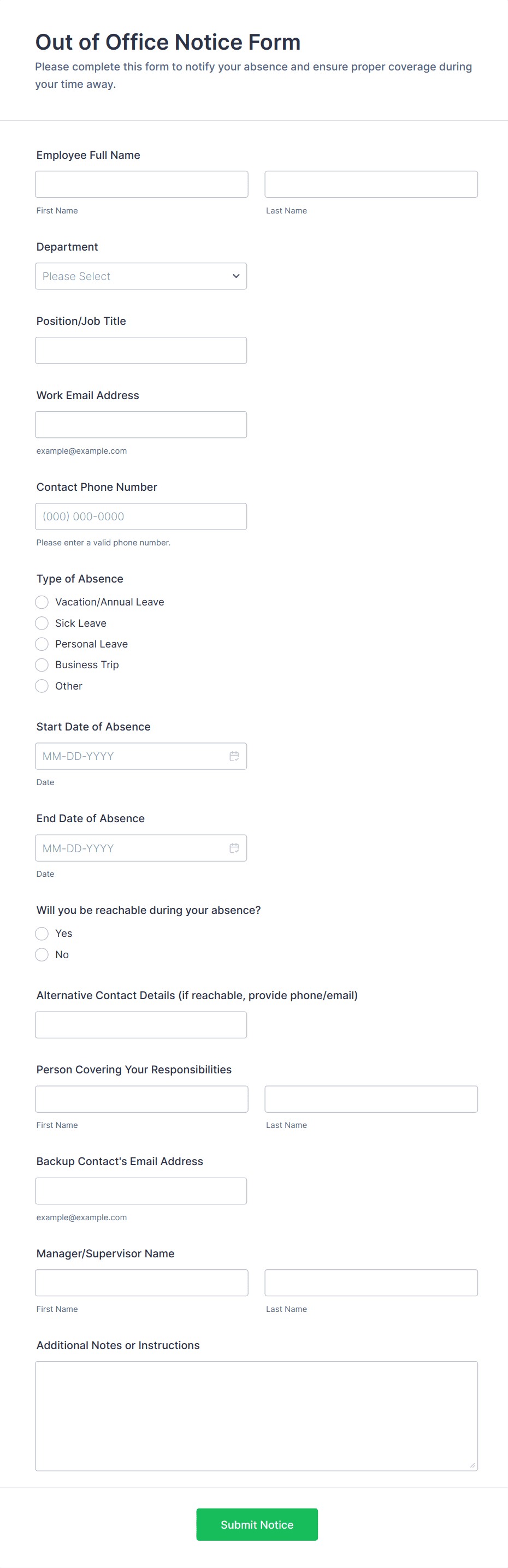Viewport: 508px width, 1568px height.
Task: Grab the Additional Notes resize handle
Action: pyautogui.click(x=472, y=1465)
